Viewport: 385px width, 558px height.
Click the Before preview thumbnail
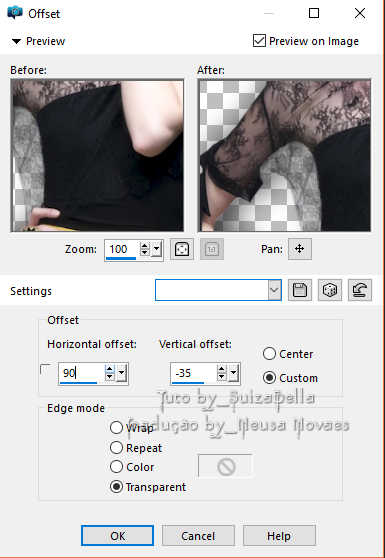[97, 155]
